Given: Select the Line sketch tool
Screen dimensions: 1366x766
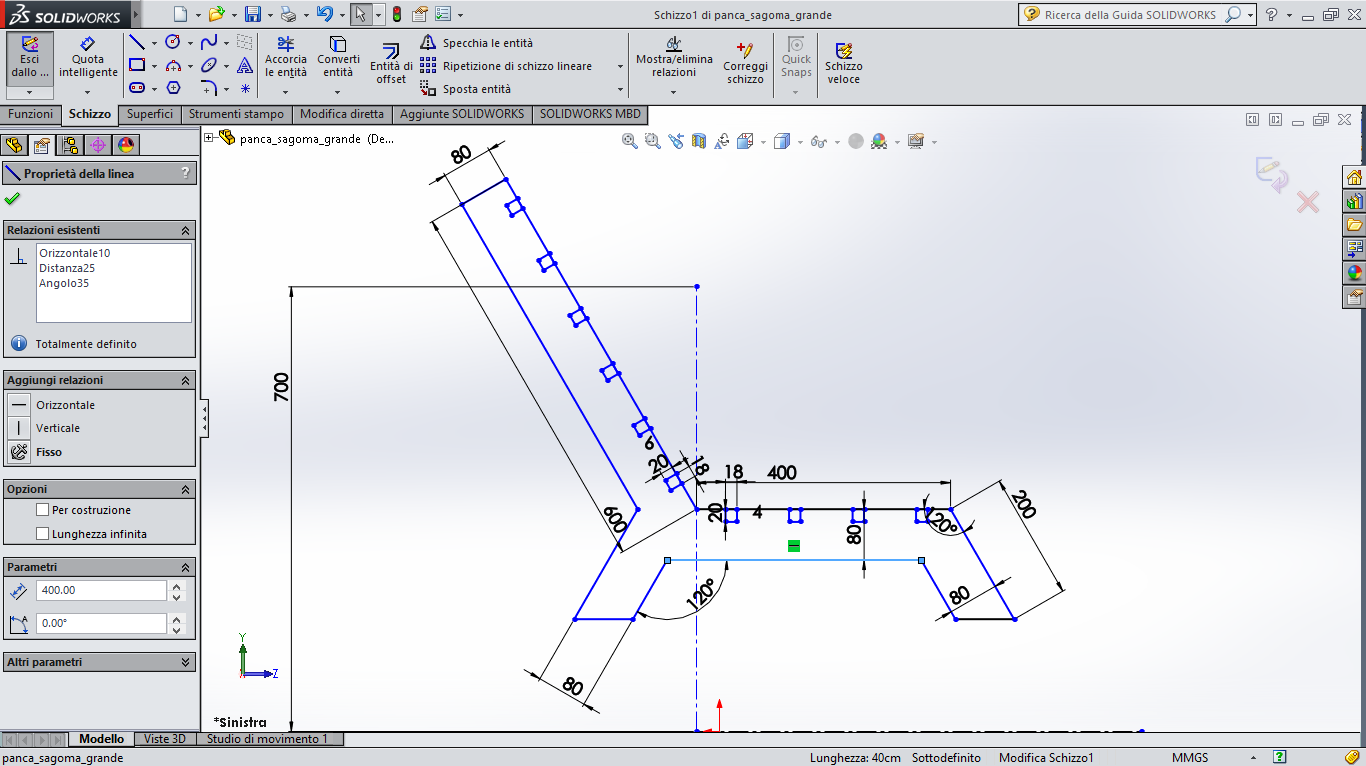Looking at the screenshot, I should tap(137, 43).
